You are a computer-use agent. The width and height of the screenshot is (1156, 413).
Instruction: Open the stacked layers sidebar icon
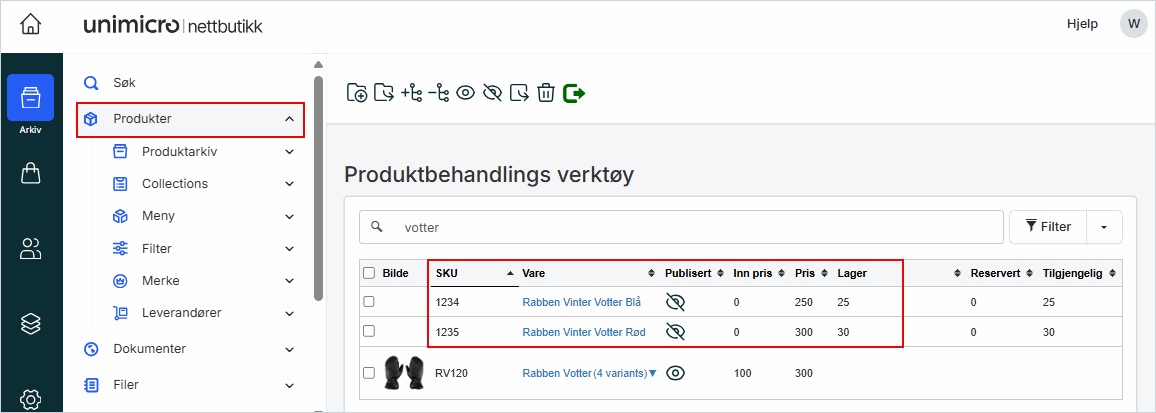[x=31, y=323]
